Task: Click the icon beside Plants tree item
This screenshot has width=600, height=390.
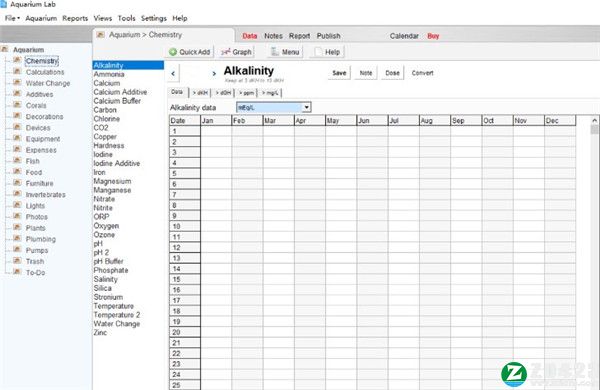Action: click(x=17, y=227)
